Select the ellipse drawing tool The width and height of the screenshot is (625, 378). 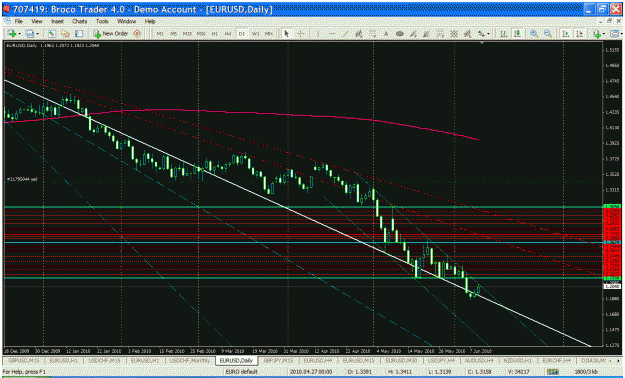point(400,34)
